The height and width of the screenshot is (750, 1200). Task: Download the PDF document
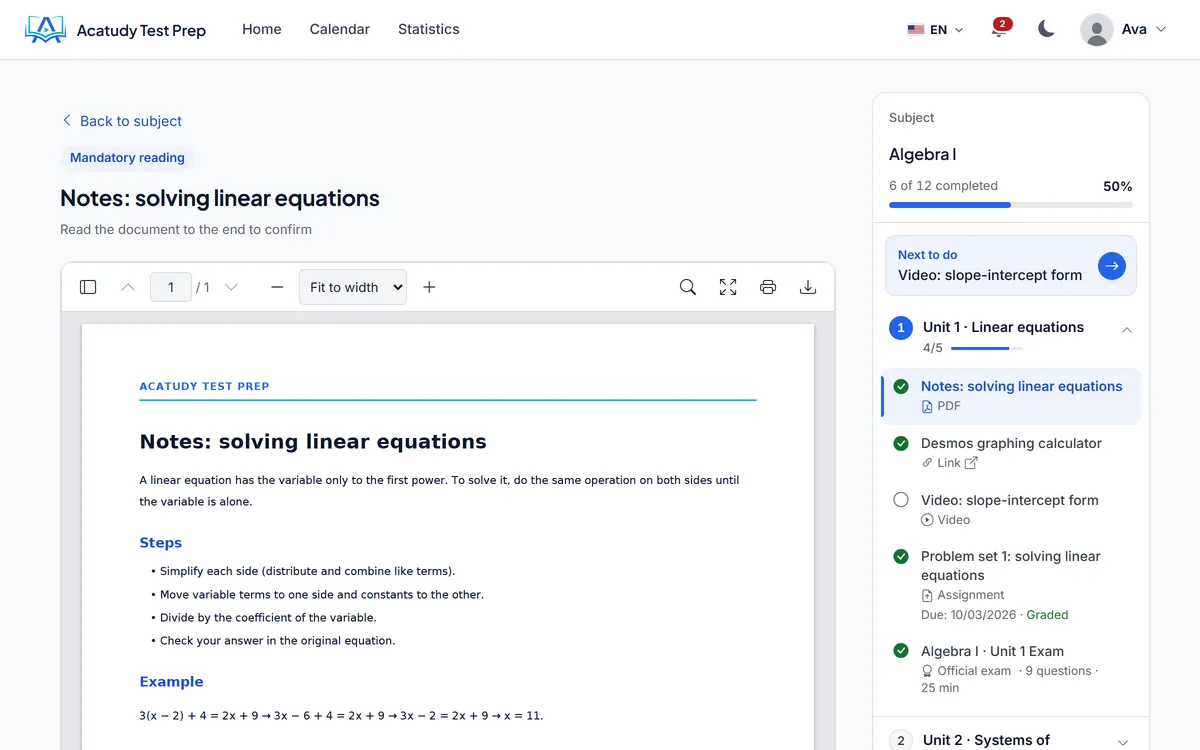(x=808, y=287)
